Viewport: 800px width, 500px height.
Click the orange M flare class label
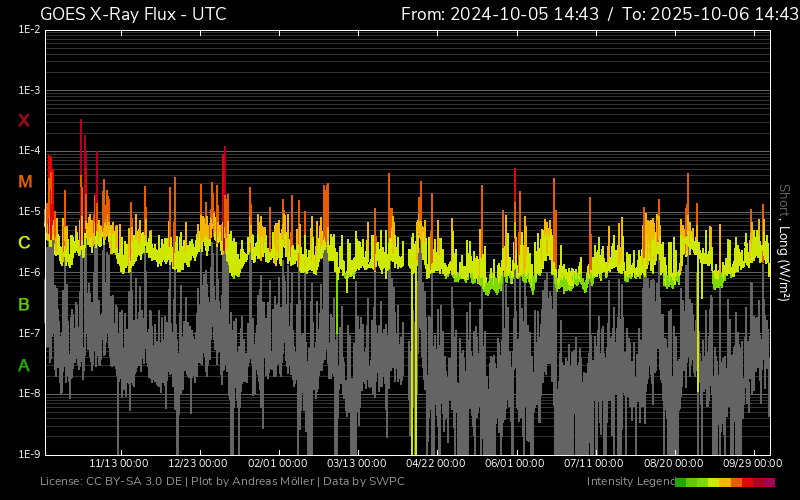click(x=25, y=182)
